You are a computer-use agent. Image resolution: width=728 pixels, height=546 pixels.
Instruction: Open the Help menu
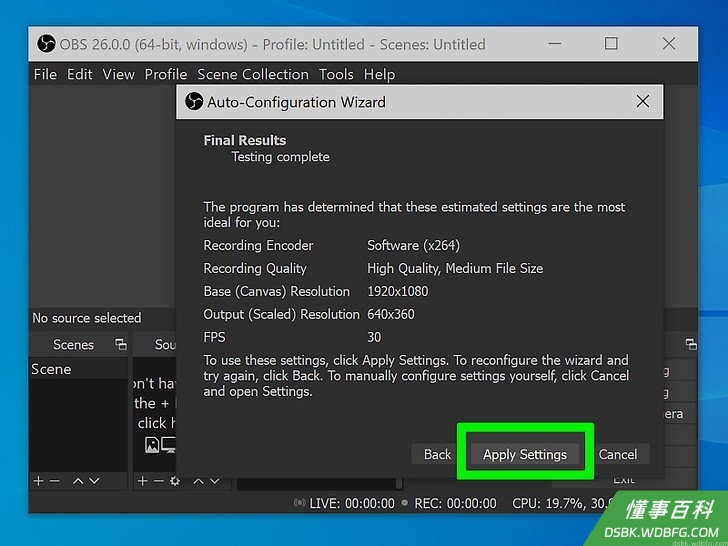pos(379,74)
